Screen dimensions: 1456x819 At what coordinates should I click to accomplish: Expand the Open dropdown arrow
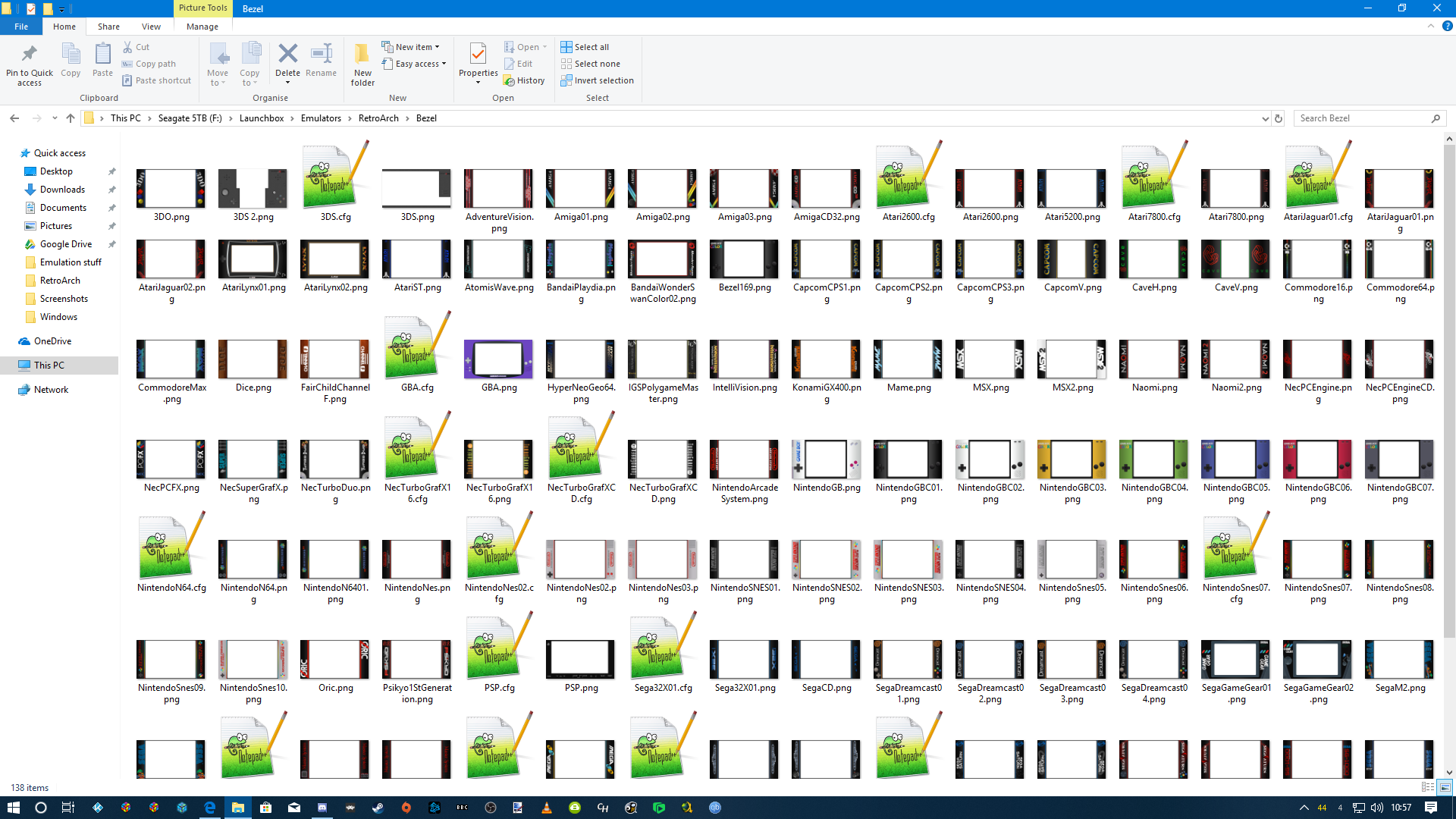point(544,47)
